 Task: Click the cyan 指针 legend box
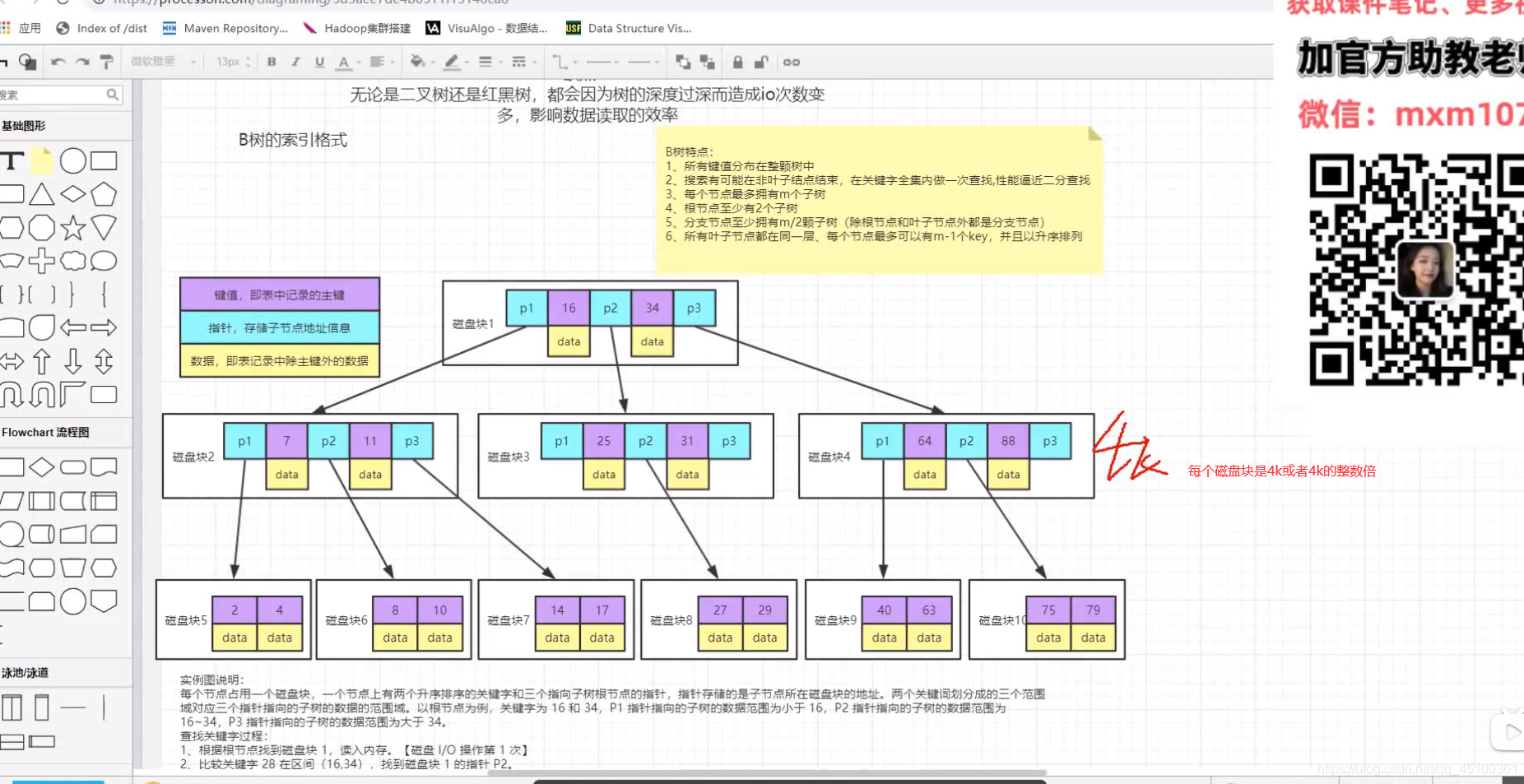(280, 327)
